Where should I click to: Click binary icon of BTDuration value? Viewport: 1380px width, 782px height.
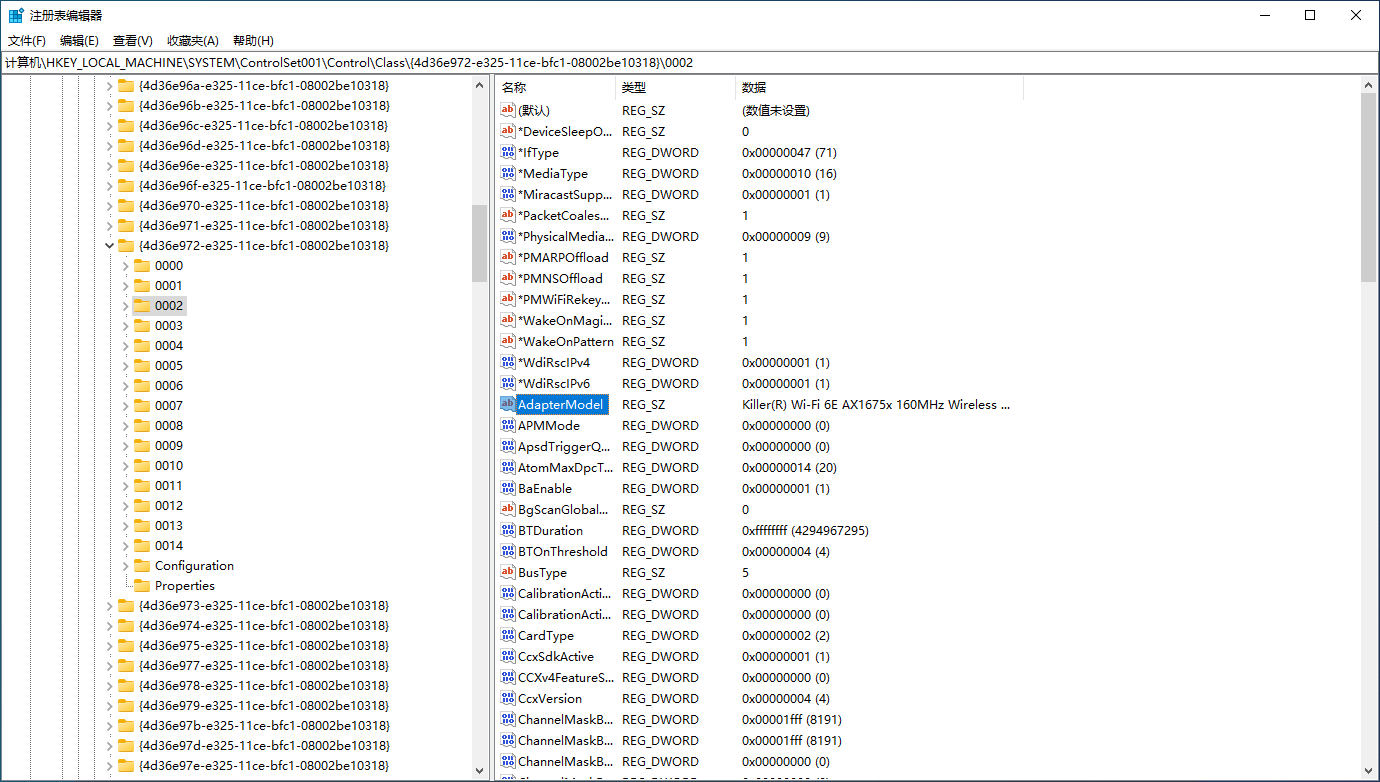508,530
